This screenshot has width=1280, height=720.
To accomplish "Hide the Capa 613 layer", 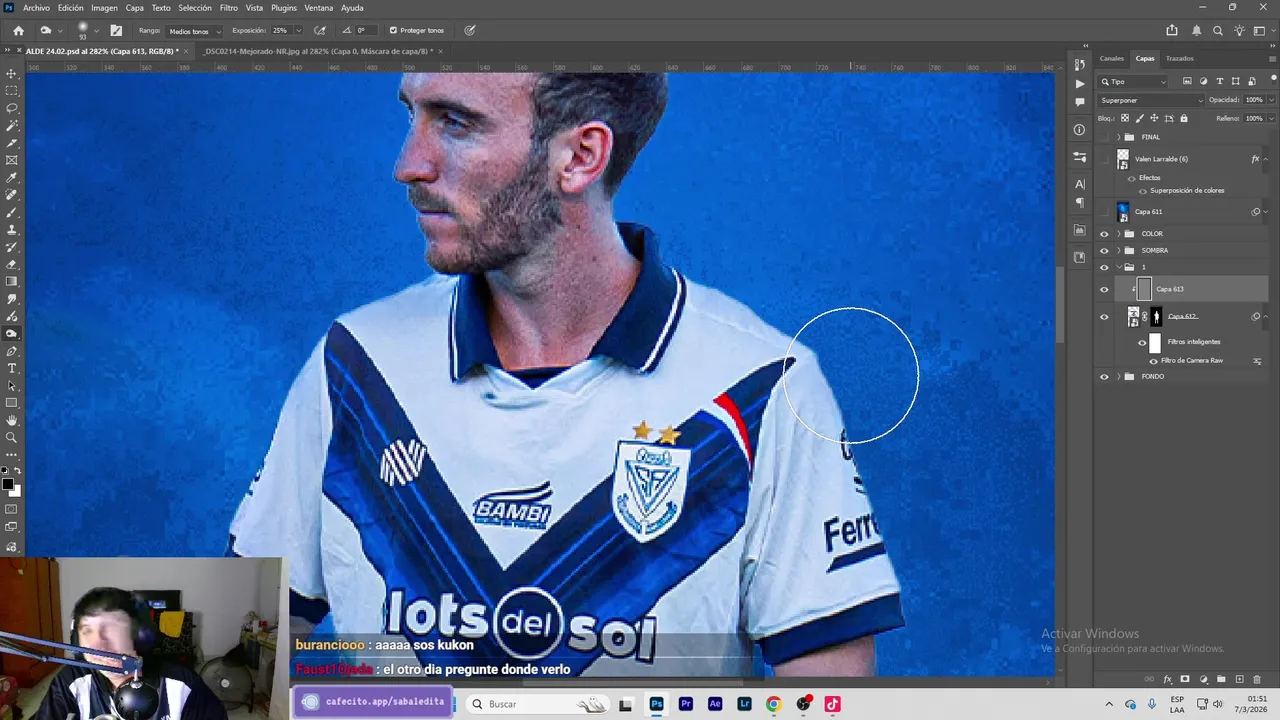I will click(1104, 289).
